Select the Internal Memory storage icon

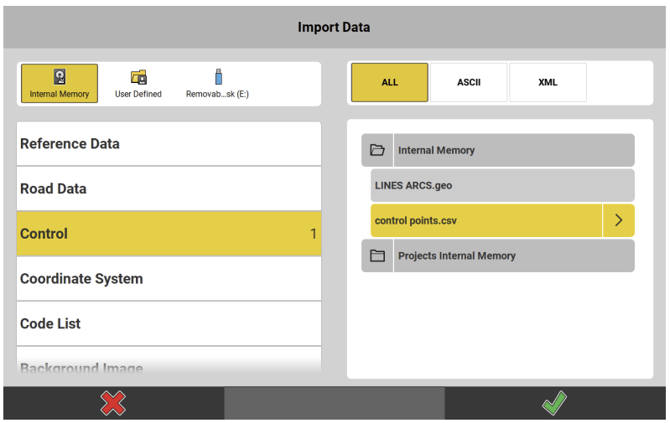[x=59, y=78]
